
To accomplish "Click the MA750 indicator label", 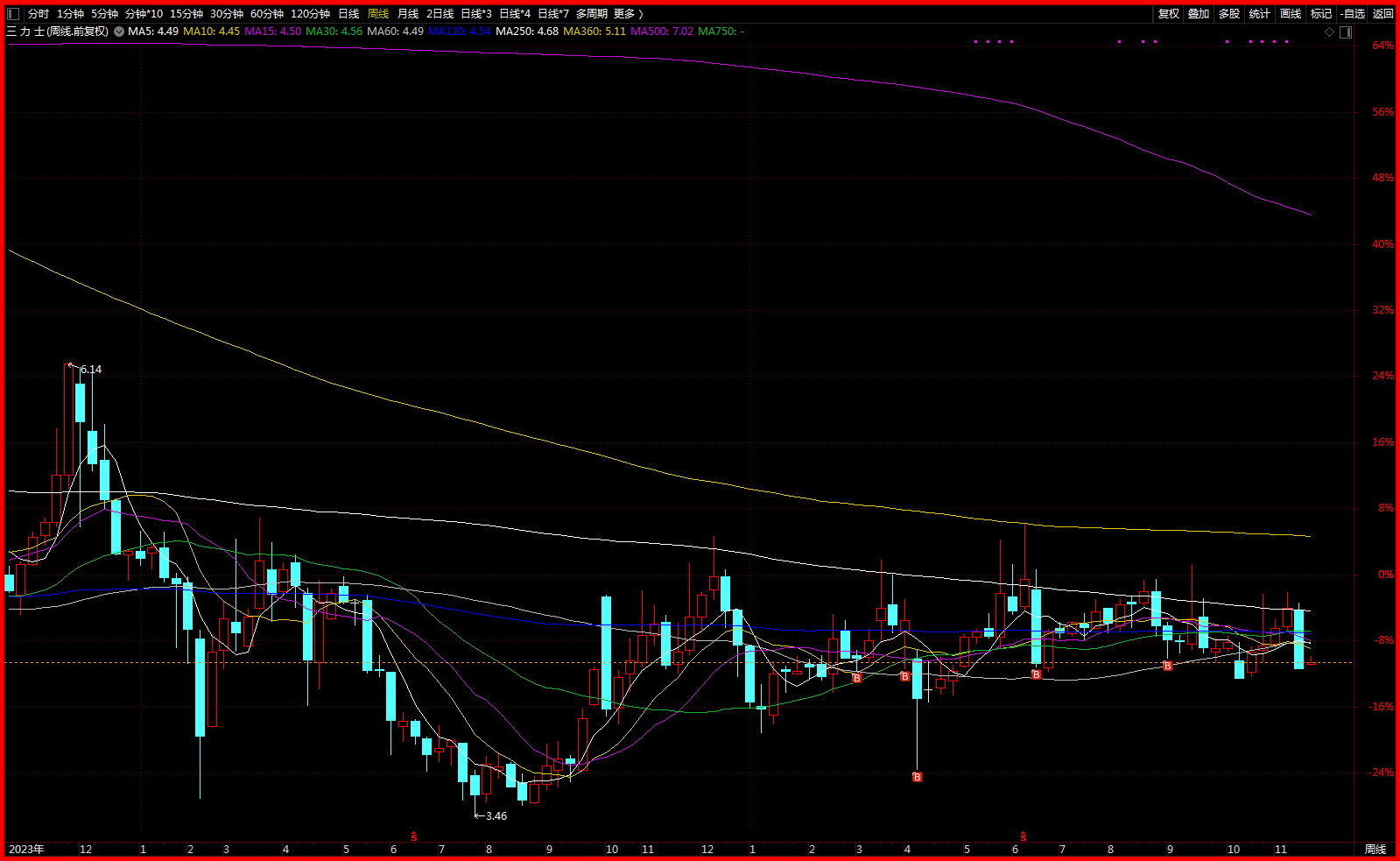I will tap(721, 32).
